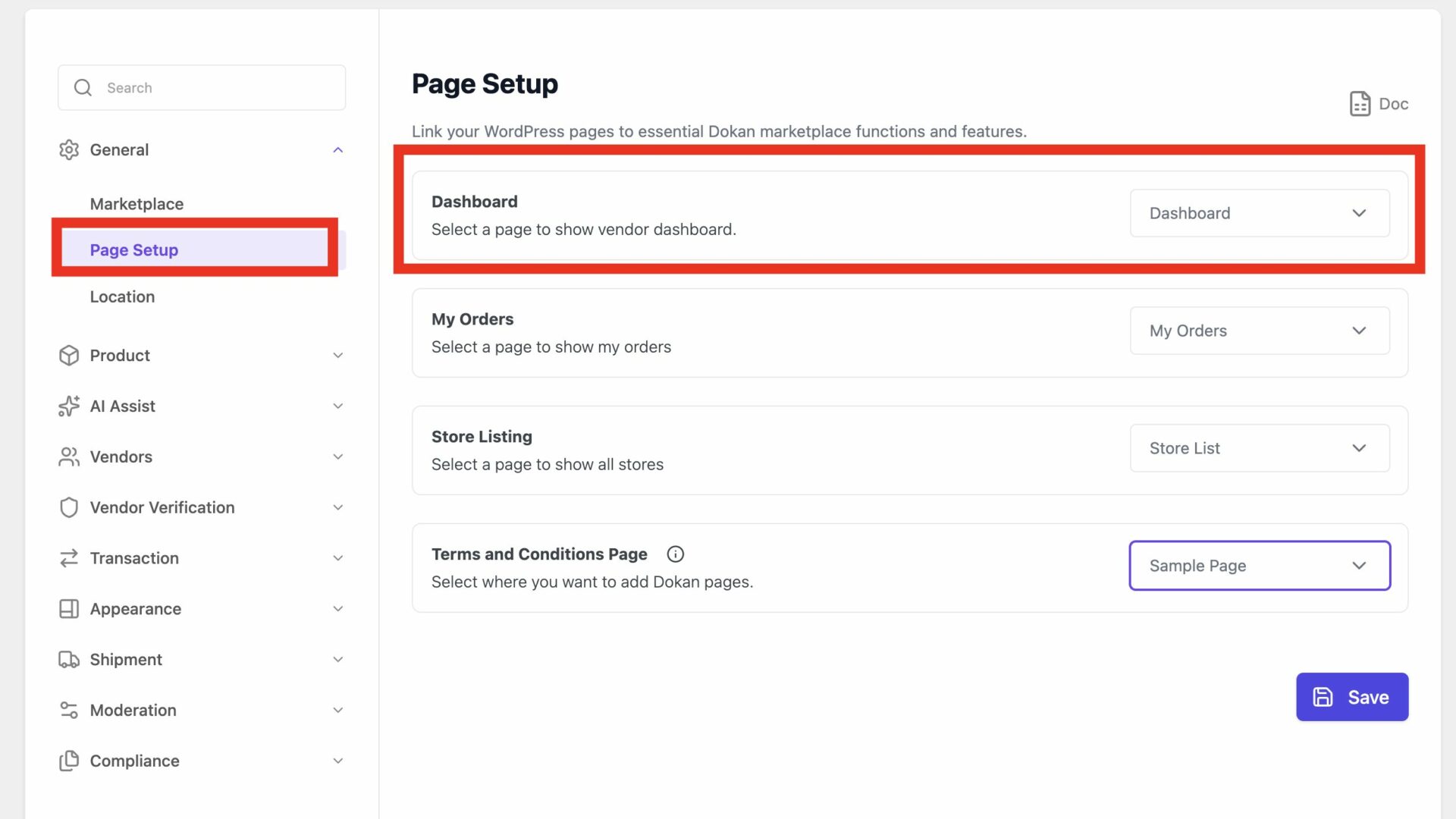The height and width of the screenshot is (819, 1456).
Task: Select the Compliance pages icon
Action: point(69,761)
